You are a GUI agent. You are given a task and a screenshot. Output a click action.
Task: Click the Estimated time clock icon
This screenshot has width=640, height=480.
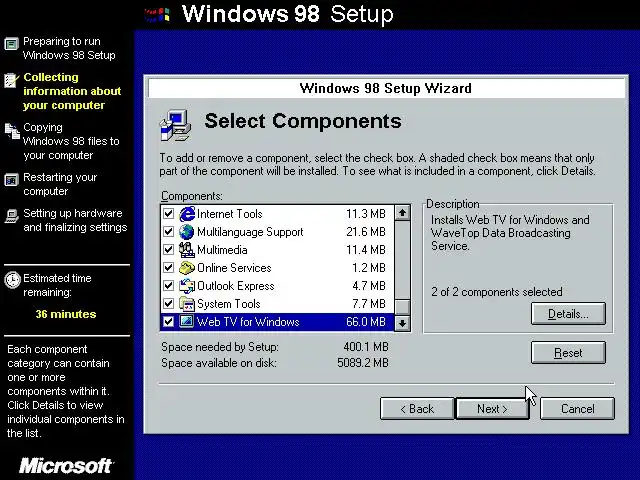tap(12, 280)
